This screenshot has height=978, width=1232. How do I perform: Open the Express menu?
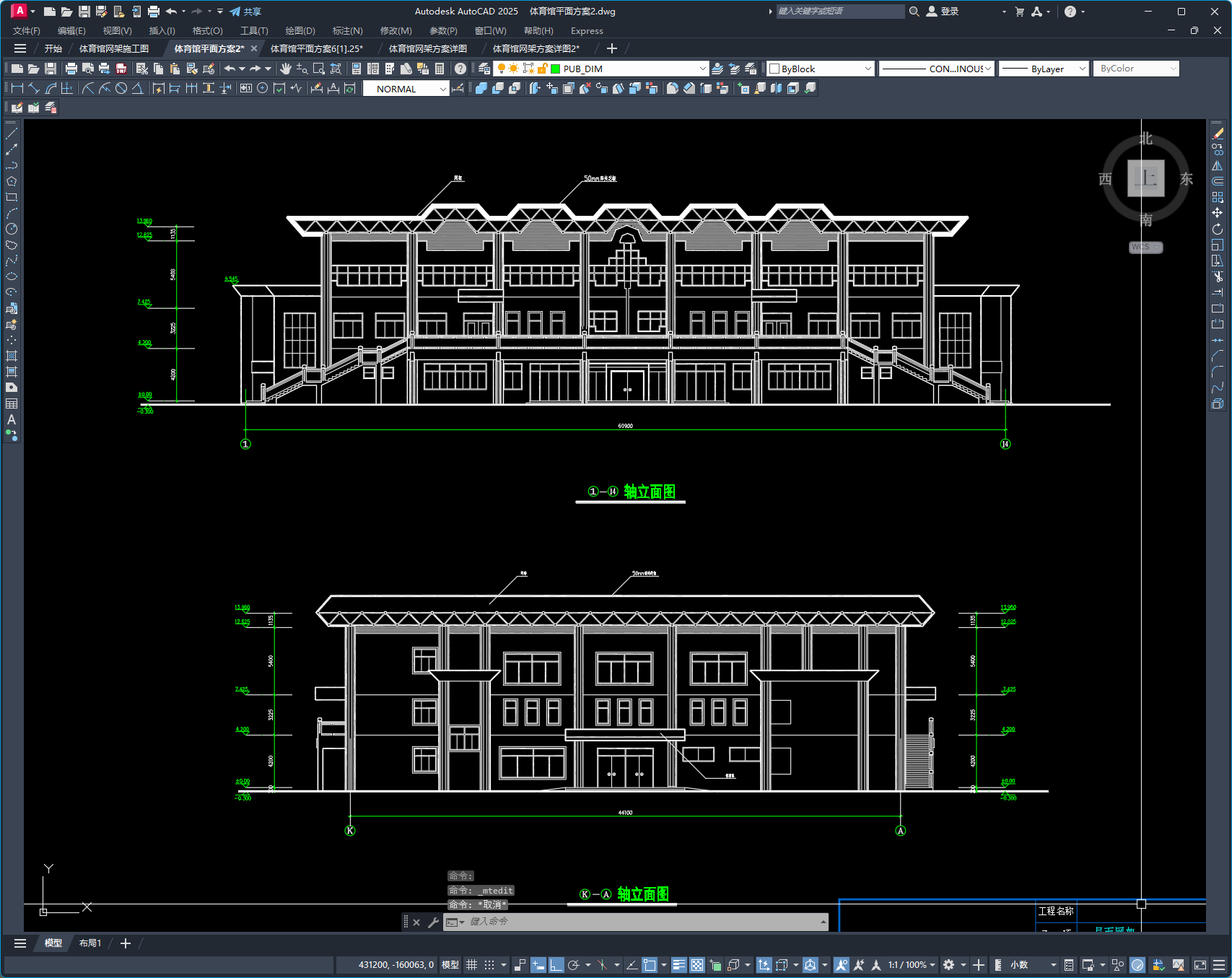587,31
